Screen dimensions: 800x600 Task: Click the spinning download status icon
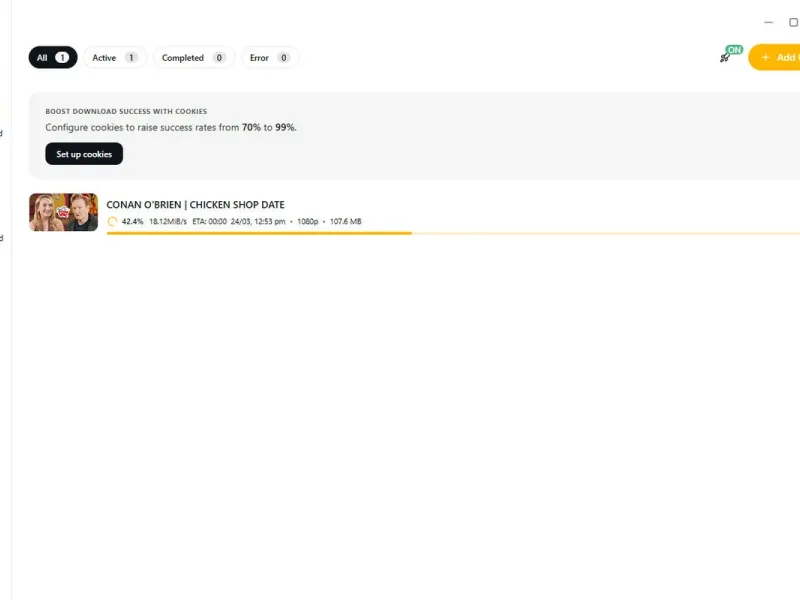click(x=112, y=221)
